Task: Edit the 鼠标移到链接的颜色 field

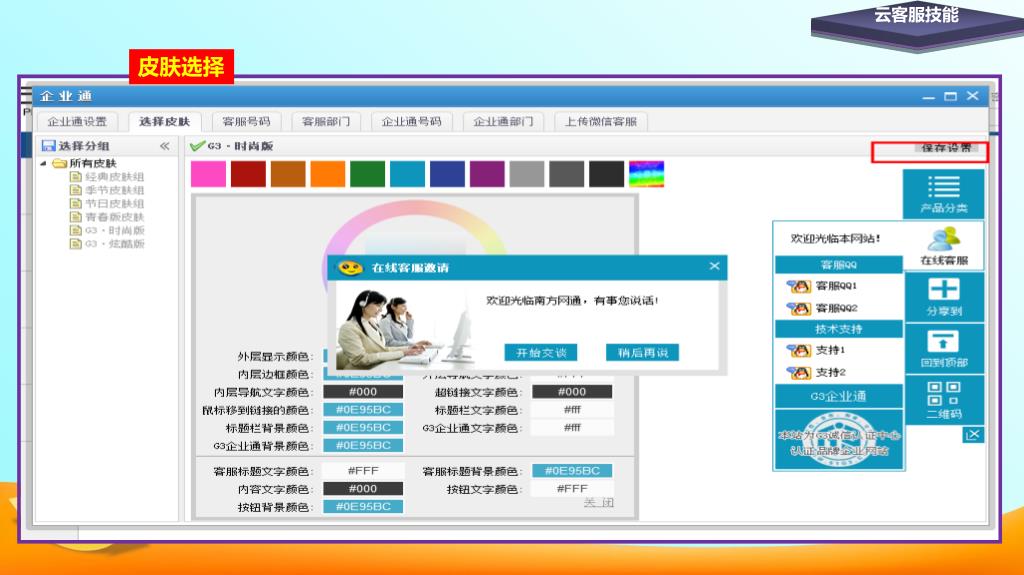Action: [363, 410]
